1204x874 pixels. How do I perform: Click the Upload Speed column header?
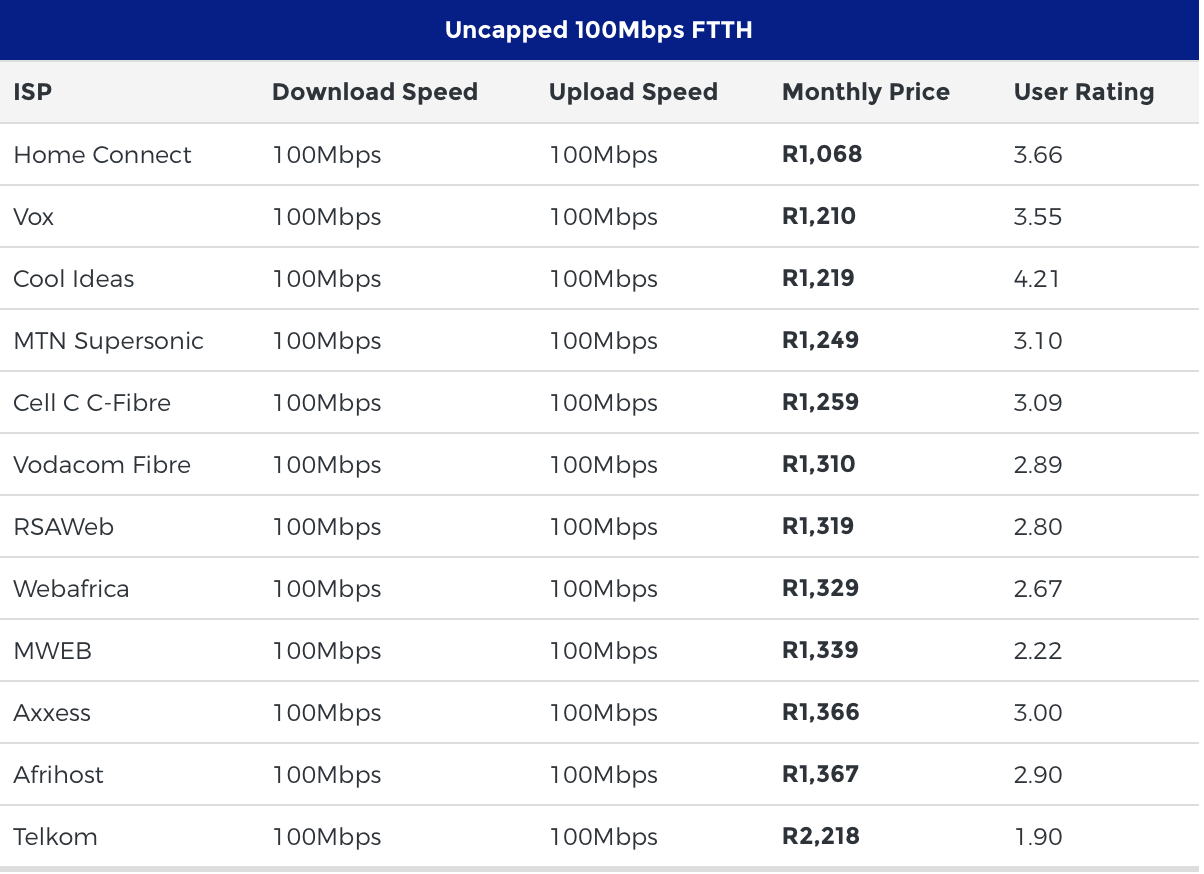633,92
